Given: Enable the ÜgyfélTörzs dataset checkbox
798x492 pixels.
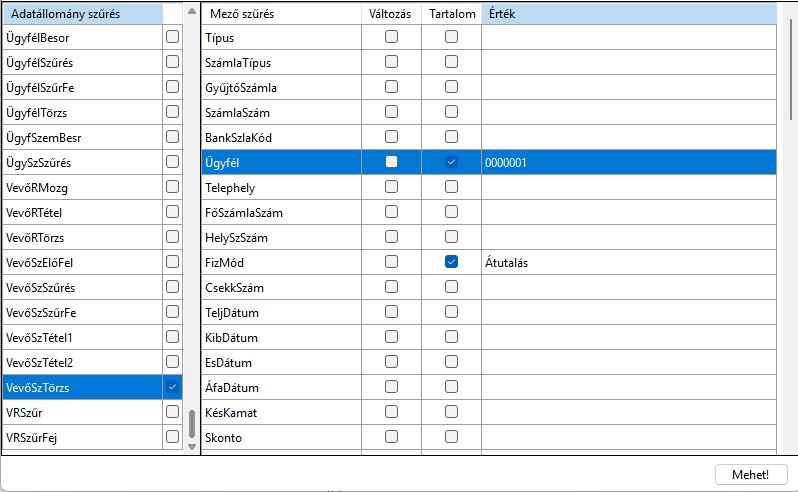Looking at the screenshot, I should pyautogui.click(x=172, y=112).
